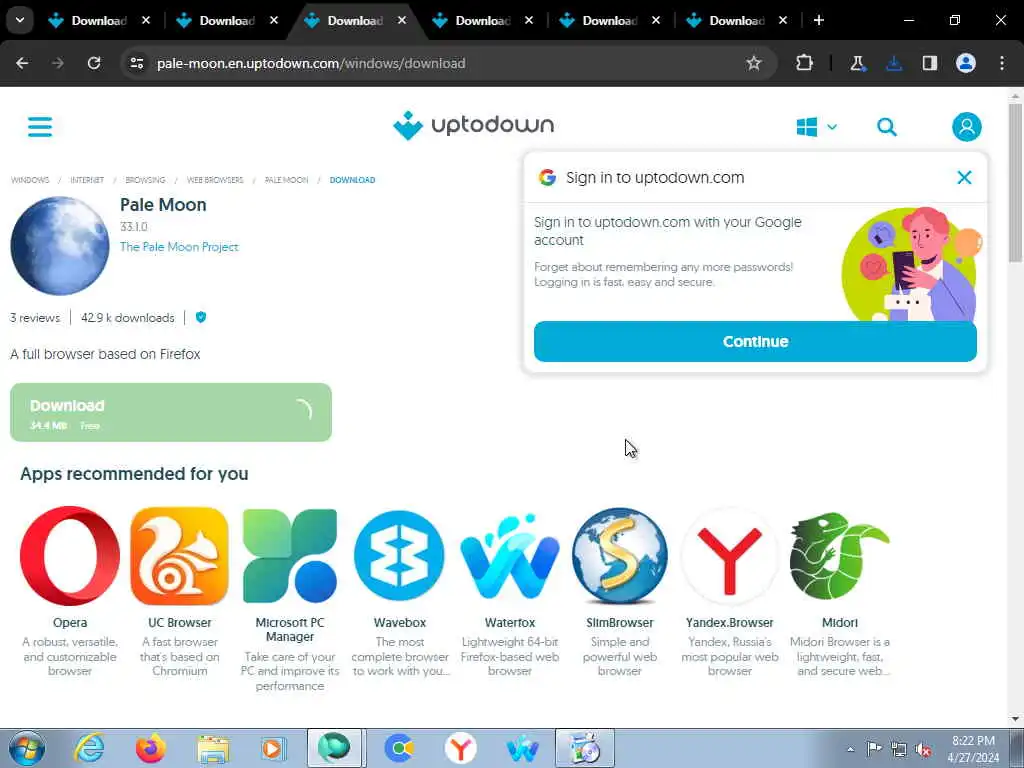Image resolution: width=1024 pixels, height=768 pixels.
Task: Reload the current page
Action: click(94, 63)
